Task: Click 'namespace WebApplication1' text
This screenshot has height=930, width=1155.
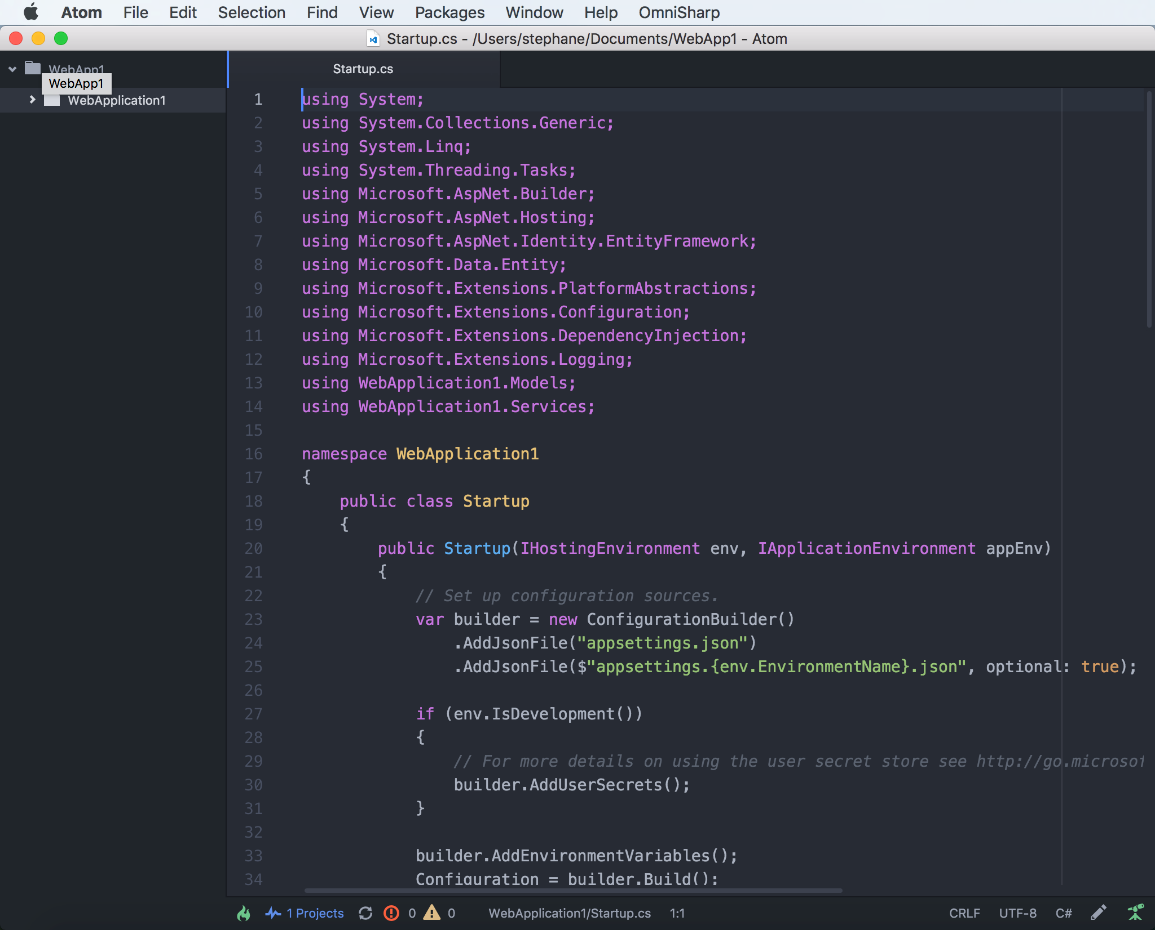Action: pos(420,454)
